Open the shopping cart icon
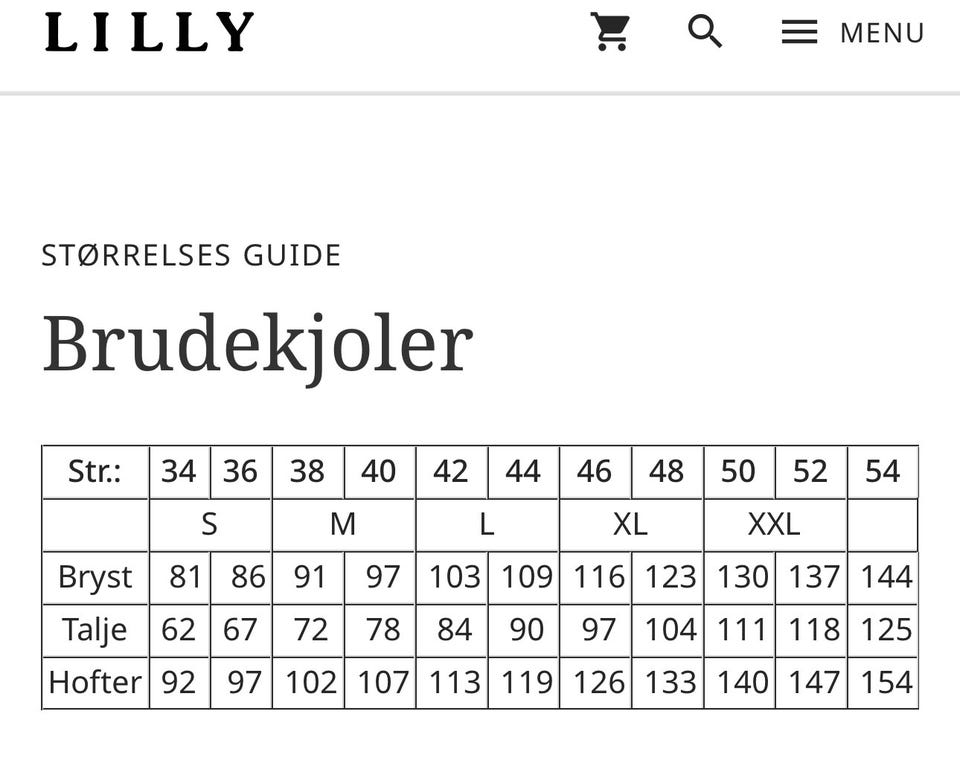This screenshot has height=769, width=960. [610, 32]
